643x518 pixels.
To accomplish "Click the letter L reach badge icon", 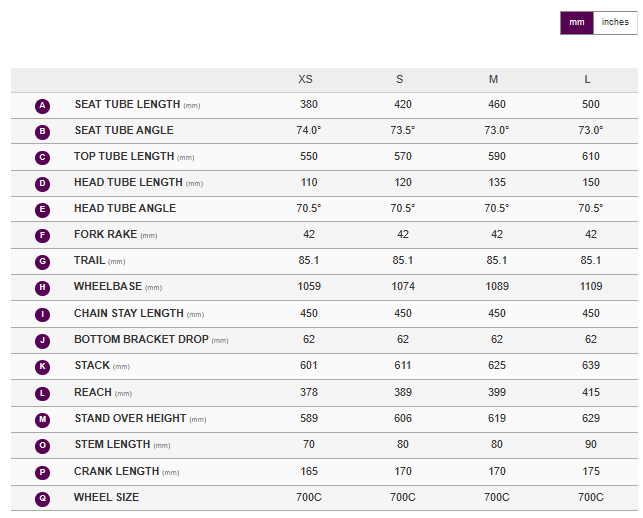I will pyautogui.click(x=42, y=393).
